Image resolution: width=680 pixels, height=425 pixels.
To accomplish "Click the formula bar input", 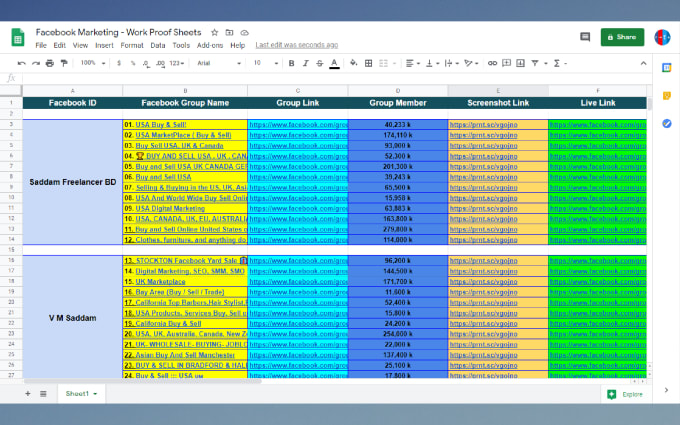I will tap(336, 78).
